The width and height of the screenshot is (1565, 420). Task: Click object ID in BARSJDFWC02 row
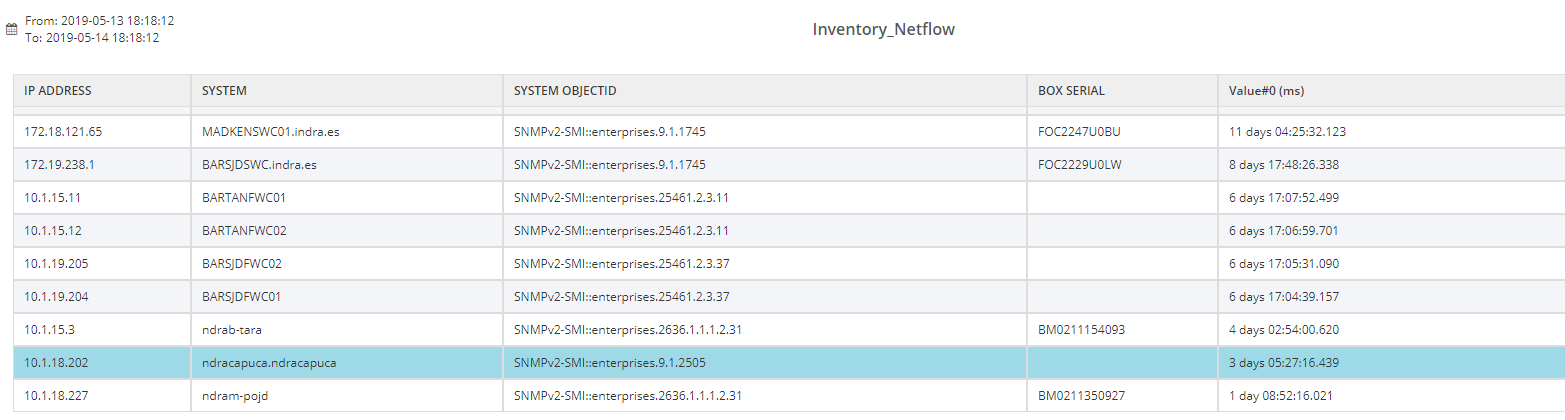[x=621, y=263]
